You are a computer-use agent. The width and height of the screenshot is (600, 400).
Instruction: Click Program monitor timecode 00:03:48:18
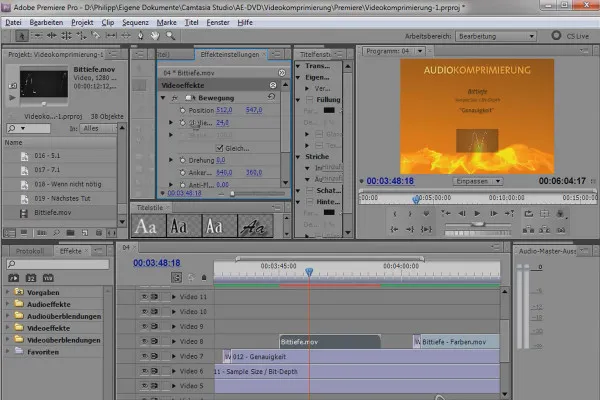pos(390,181)
